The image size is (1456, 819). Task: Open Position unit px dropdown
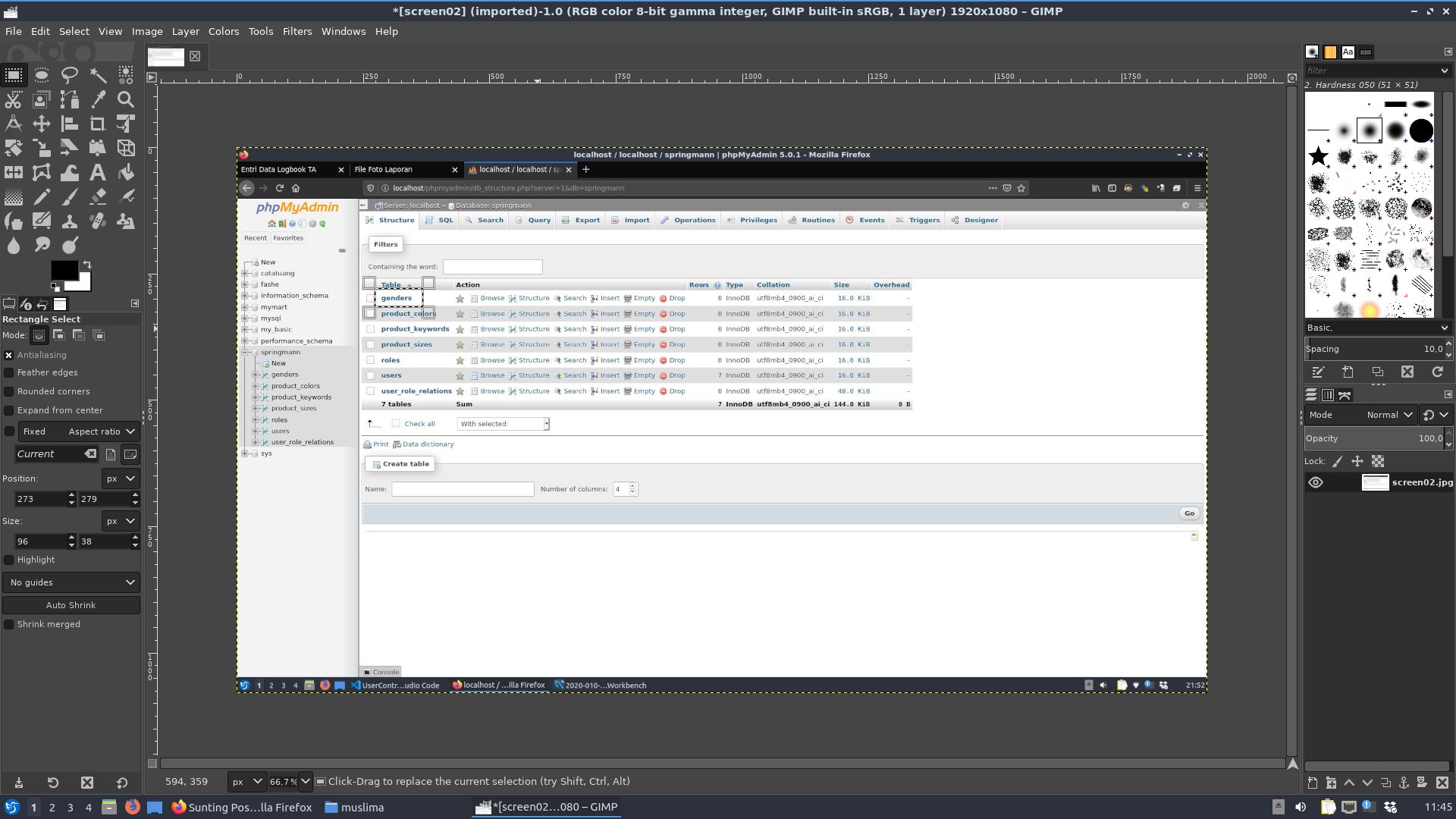121,479
